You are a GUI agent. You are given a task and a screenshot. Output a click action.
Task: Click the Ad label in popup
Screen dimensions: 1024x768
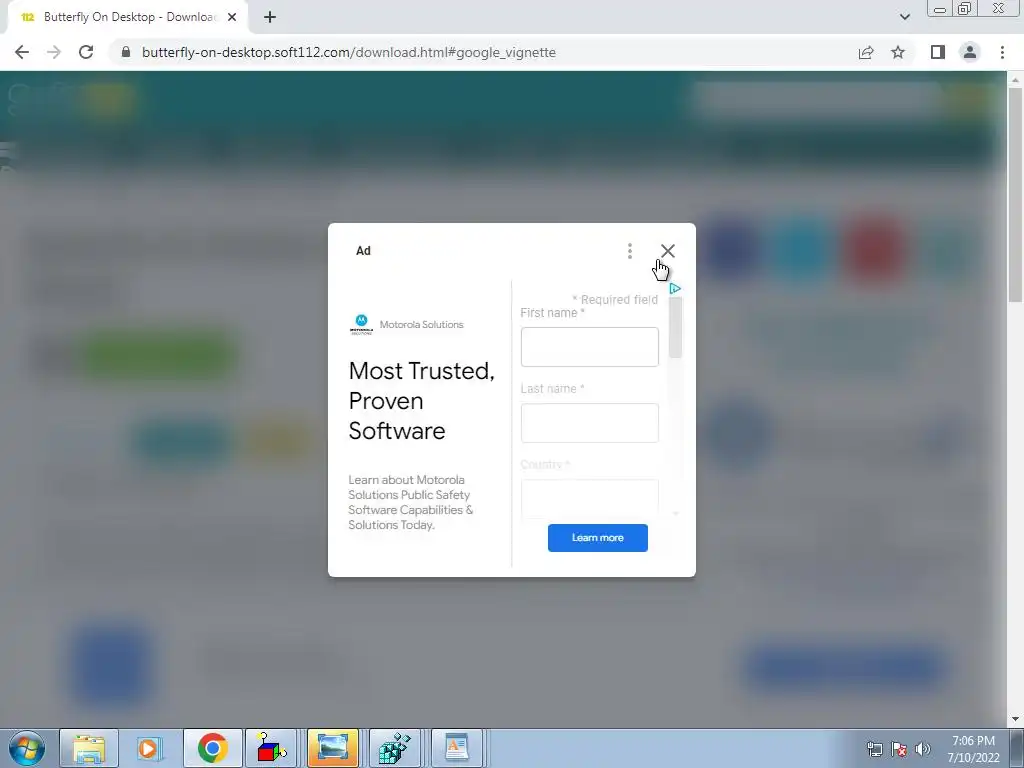tap(363, 251)
